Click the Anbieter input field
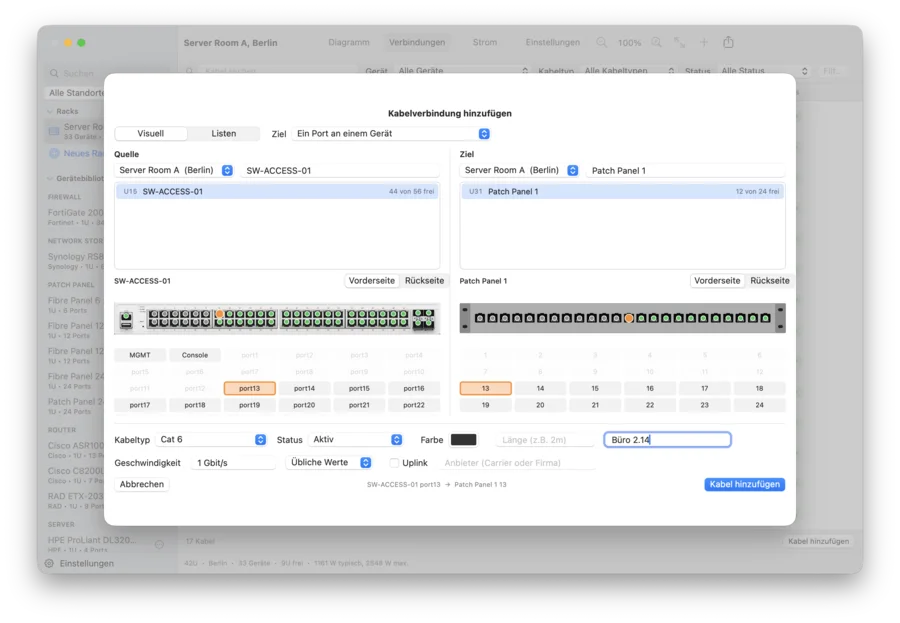This screenshot has width=900, height=623. 518,463
